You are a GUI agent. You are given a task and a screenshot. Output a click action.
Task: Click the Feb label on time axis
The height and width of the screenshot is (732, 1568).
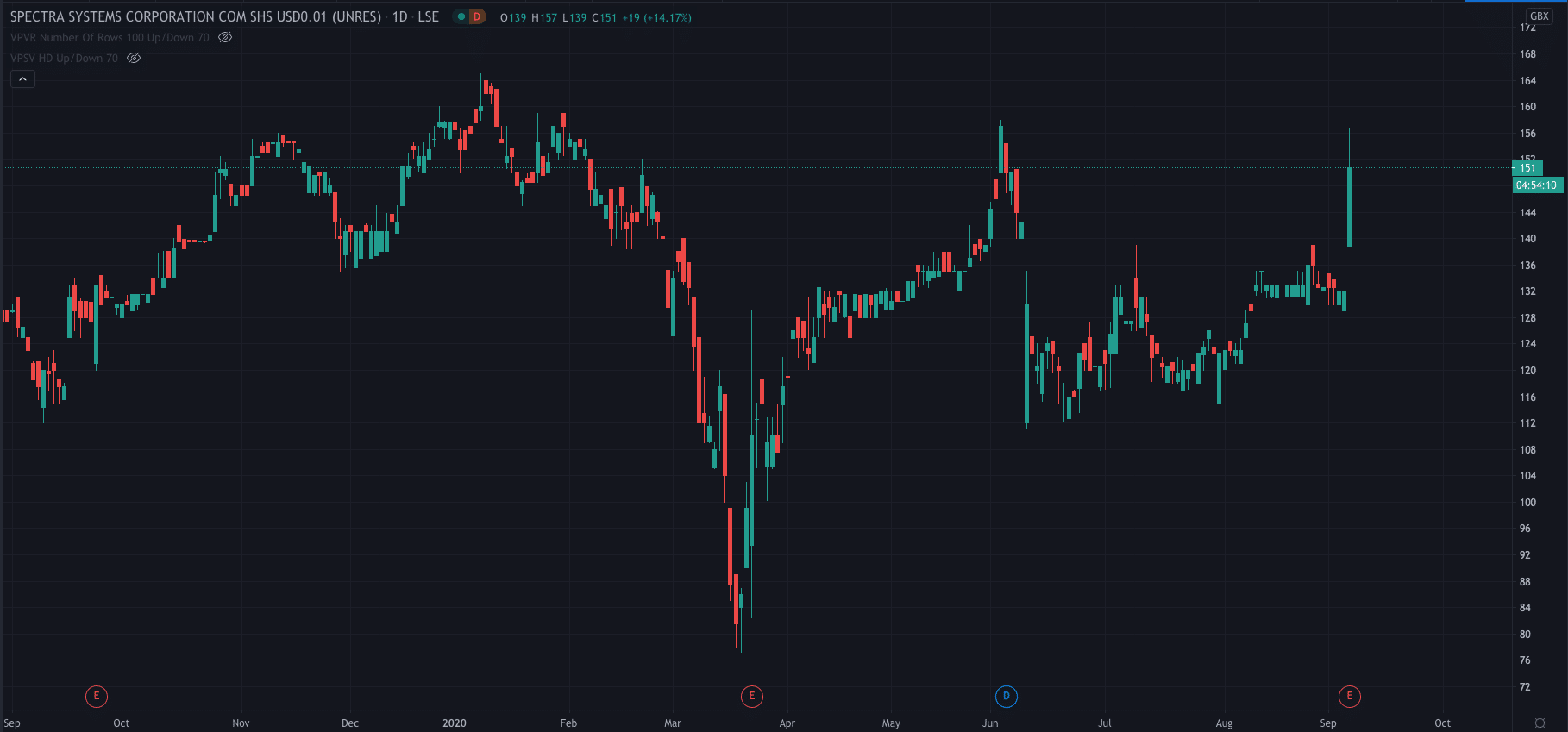tap(568, 723)
